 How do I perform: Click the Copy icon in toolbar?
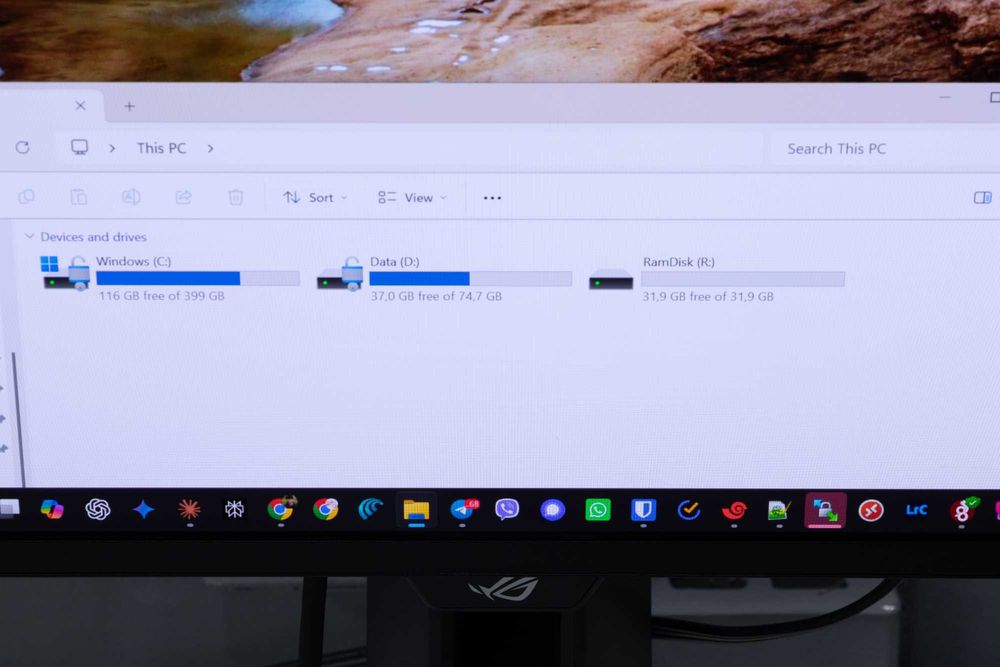26,197
